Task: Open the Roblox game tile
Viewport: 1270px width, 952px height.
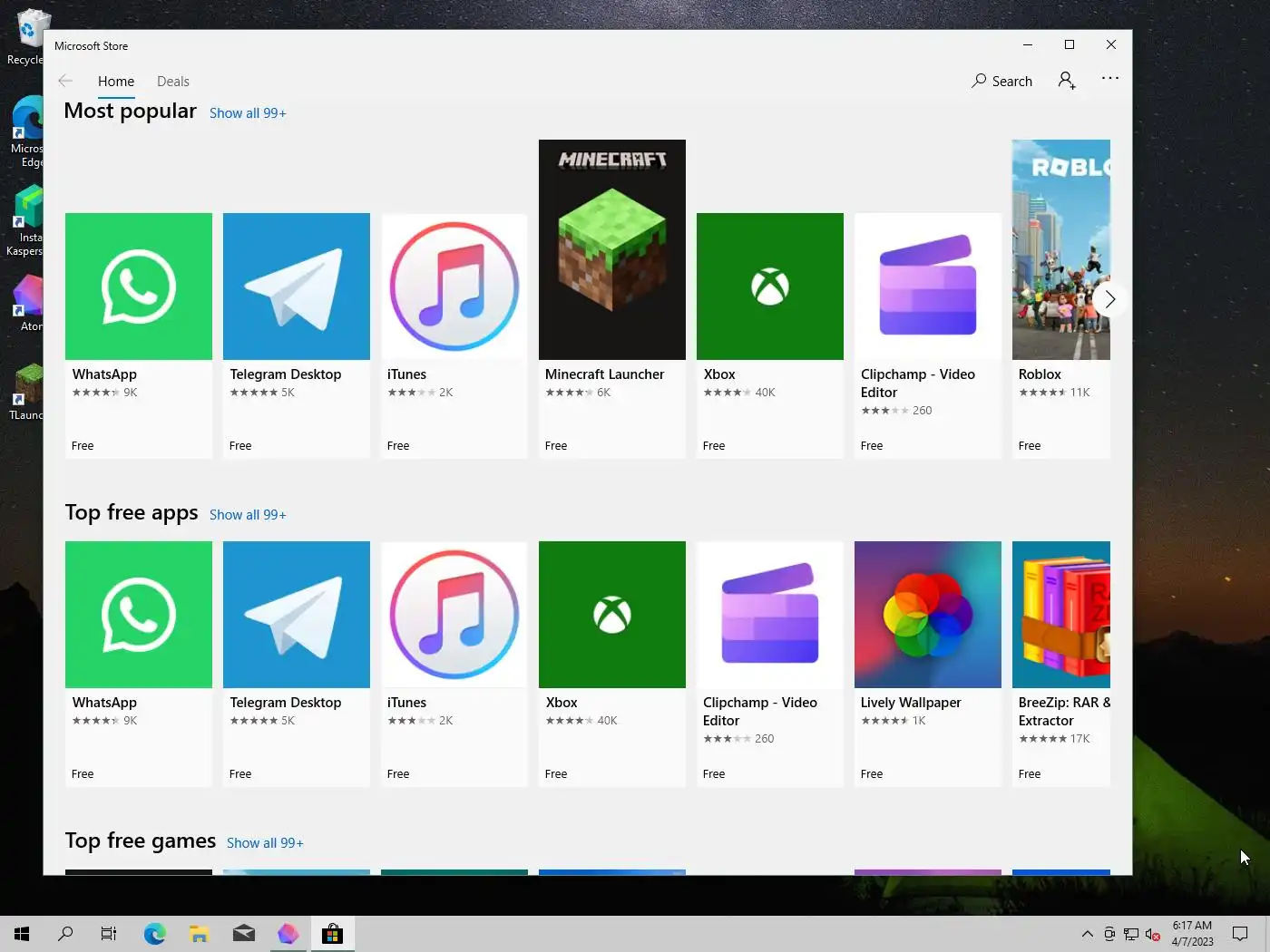Action: click(1061, 298)
